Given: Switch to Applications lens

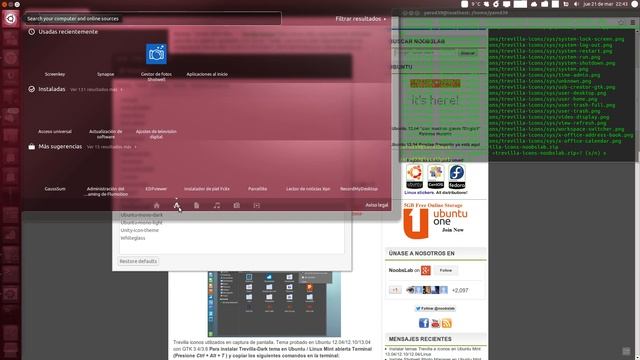Looking at the screenshot, I should click(176, 205).
